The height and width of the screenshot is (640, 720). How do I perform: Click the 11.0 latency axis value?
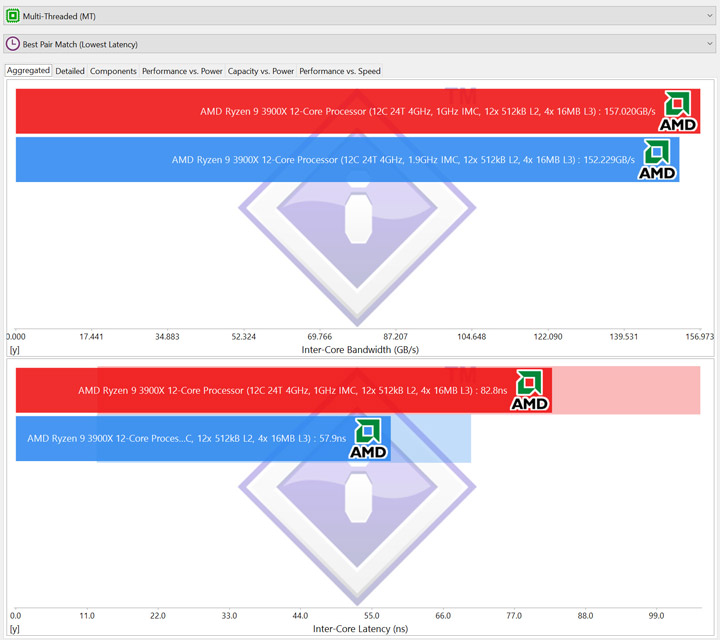[x=87, y=616]
